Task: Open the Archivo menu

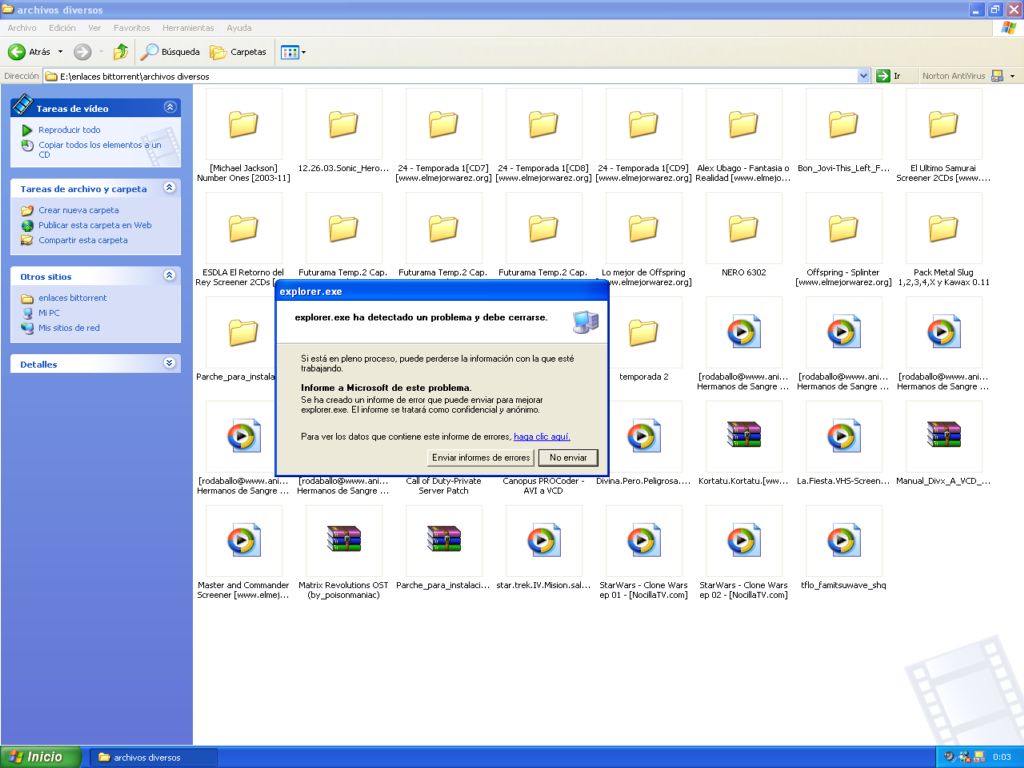Action: coord(22,28)
